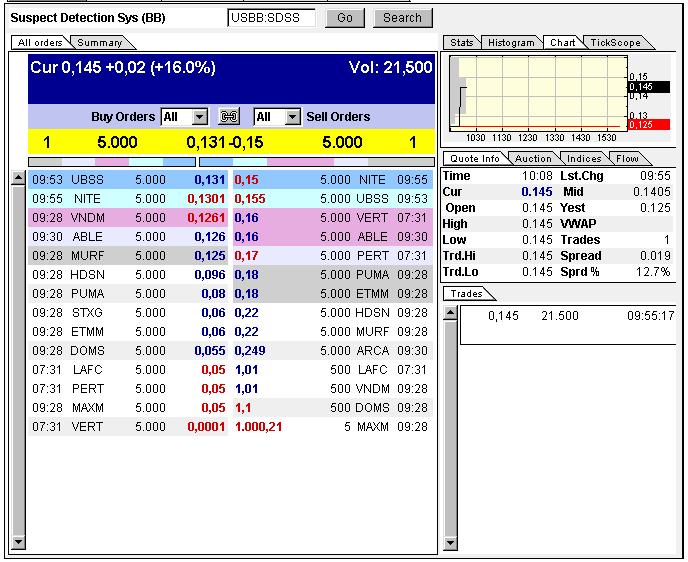Open the Buy Orders All dropdown

(184, 117)
